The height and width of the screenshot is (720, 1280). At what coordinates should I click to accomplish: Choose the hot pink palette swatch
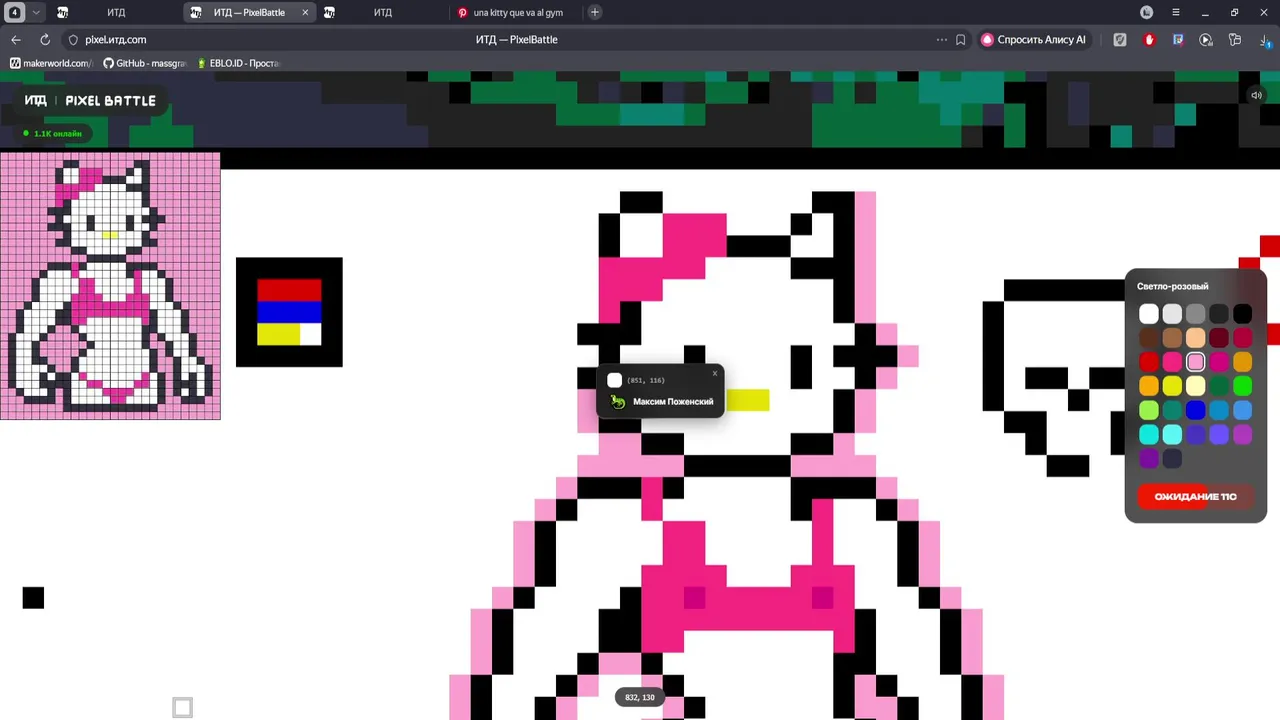click(x=1172, y=362)
